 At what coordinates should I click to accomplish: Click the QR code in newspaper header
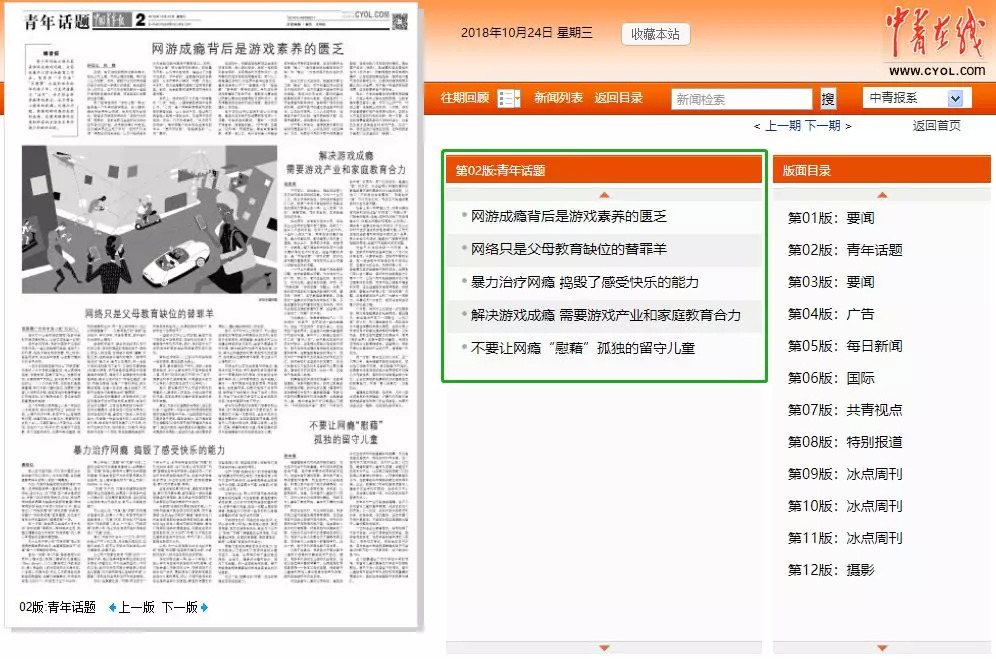[x=400, y=22]
